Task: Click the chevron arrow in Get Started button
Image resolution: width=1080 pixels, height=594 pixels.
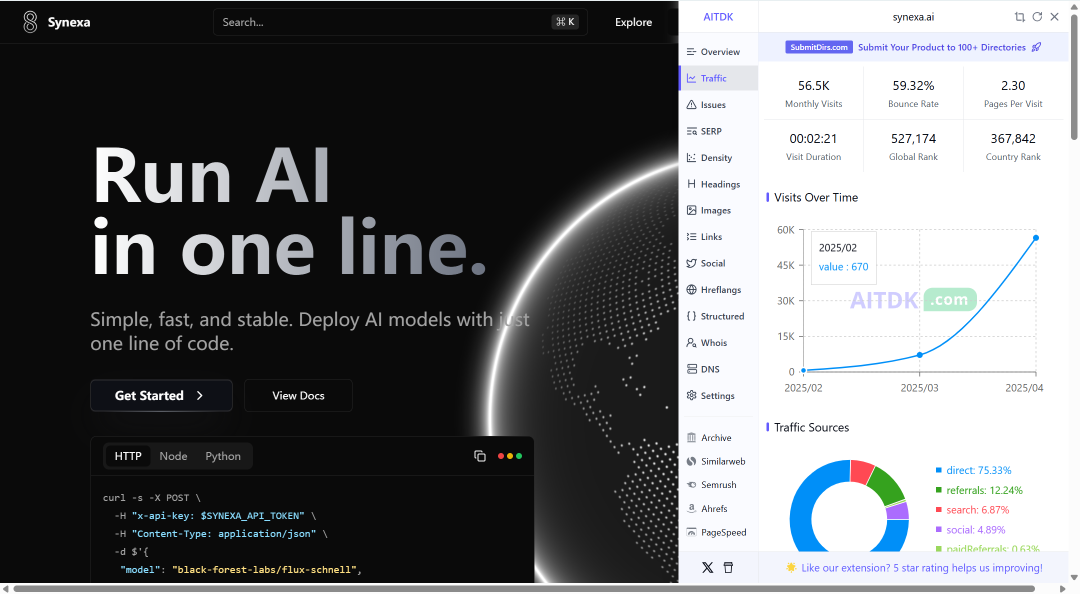Action: (x=200, y=396)
